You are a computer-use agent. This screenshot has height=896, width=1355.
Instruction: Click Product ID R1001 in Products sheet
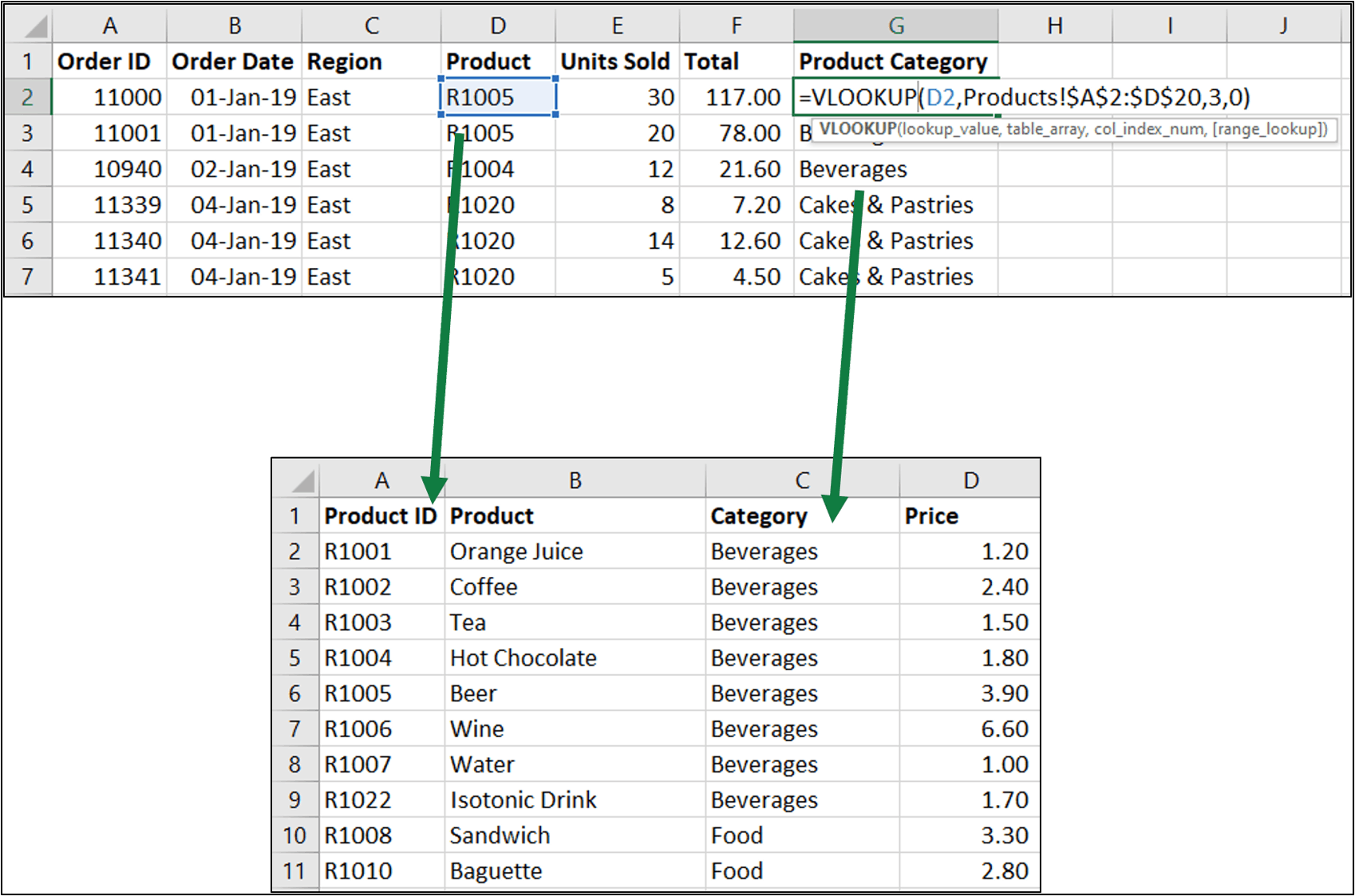click(381, 551)
